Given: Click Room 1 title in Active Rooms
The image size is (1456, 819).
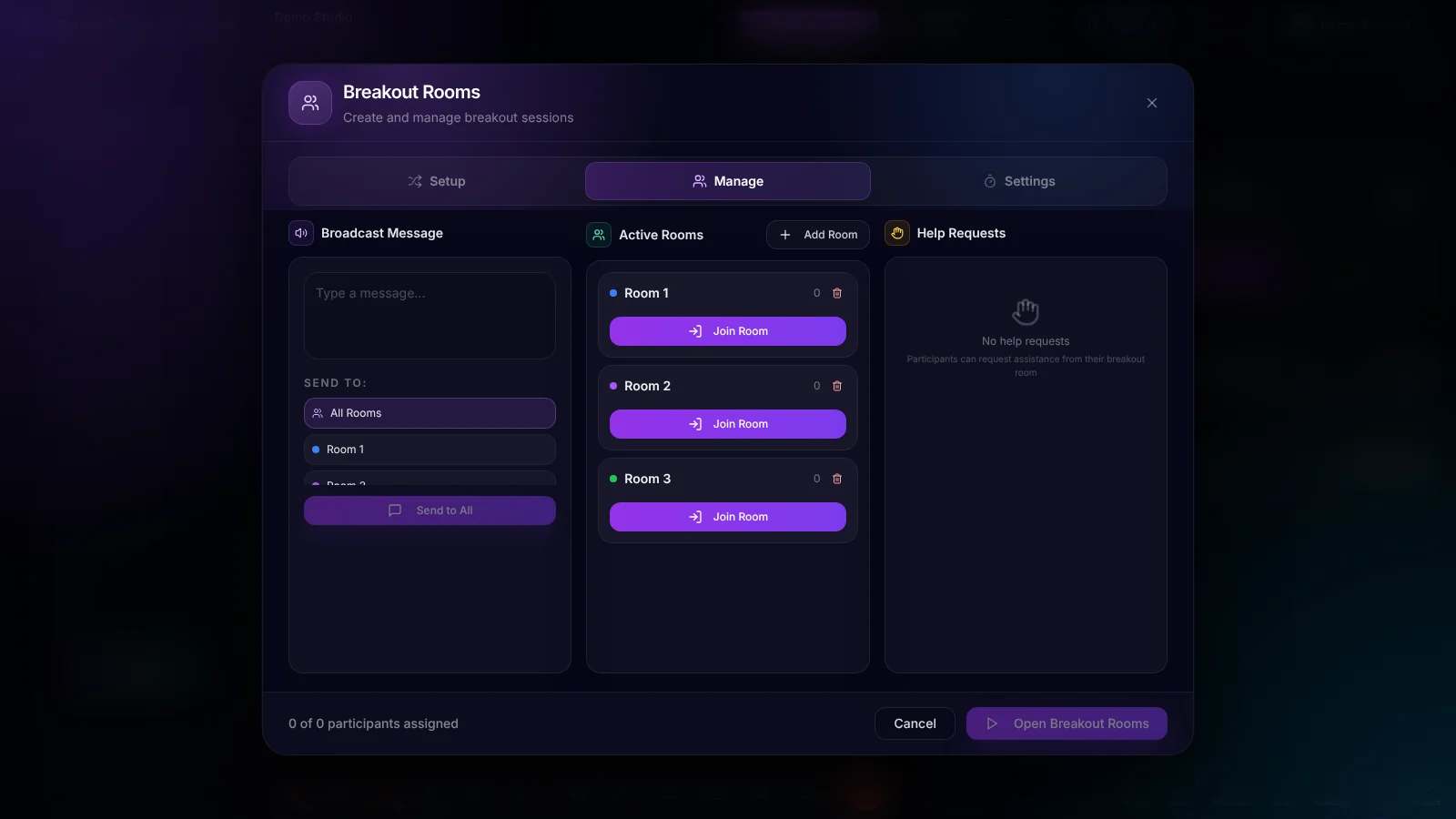Looking at the screenshot, I should [646, 293].
